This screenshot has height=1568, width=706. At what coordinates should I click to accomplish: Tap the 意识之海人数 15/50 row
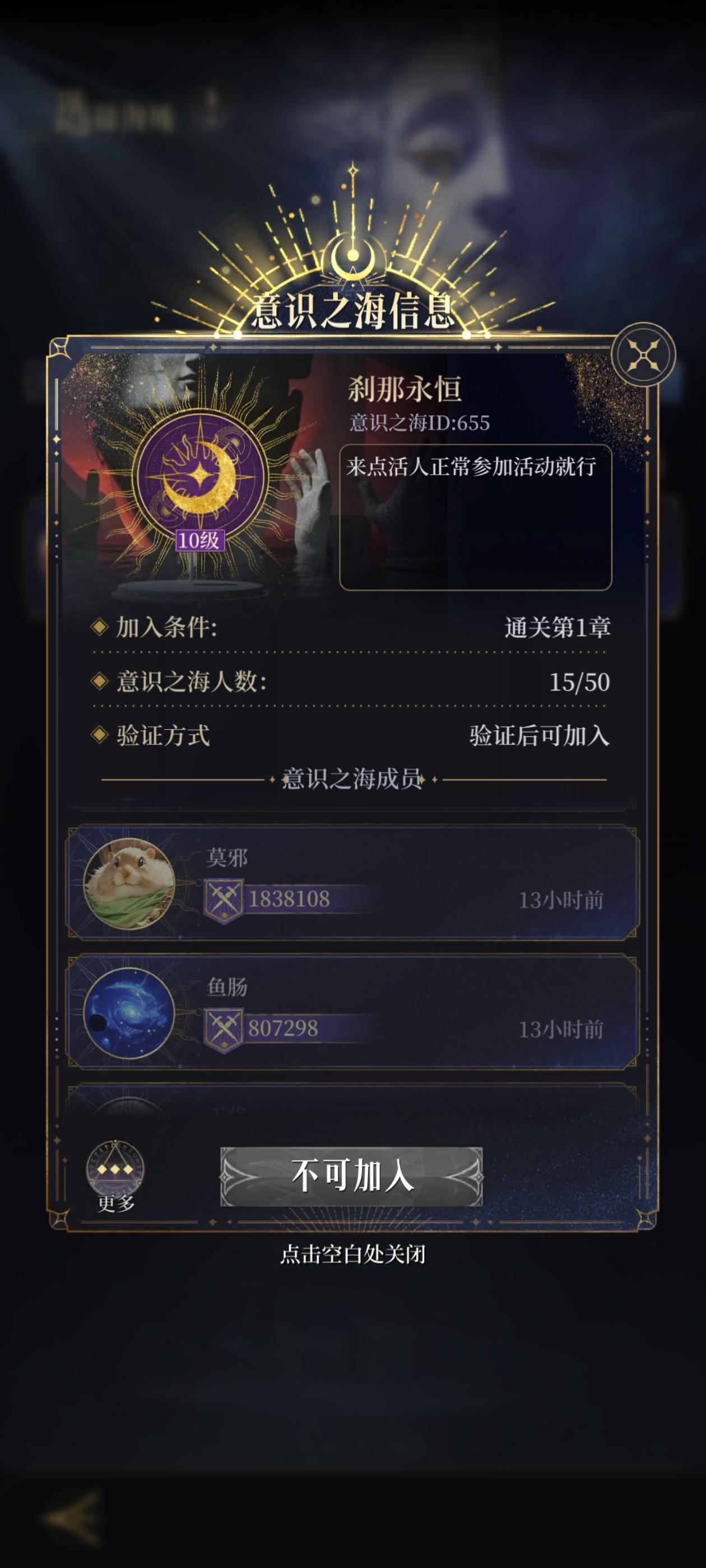point(351,682)
